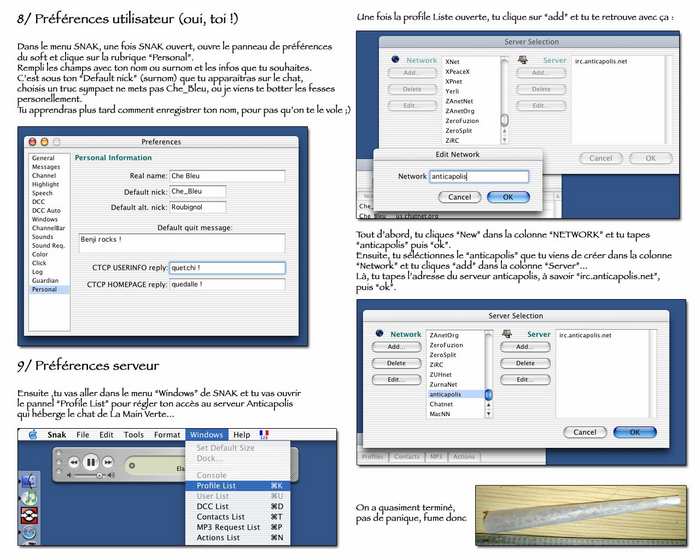Viewport: 700px width, 560px height.
Task: Select DCC Auto in the Preferences sidebar
Action: pyautogui.click(x=46, y=210)
